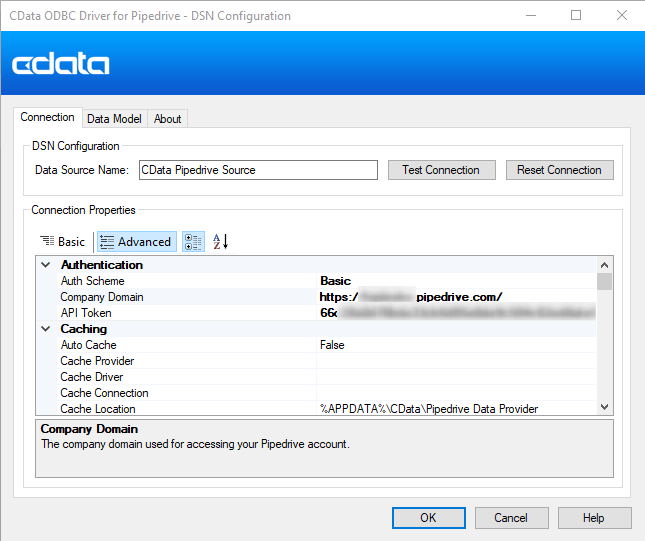The height and width of the screenshot is (541, 645).
Task: Close the DSN Configuration window
Action: (622, 16)
